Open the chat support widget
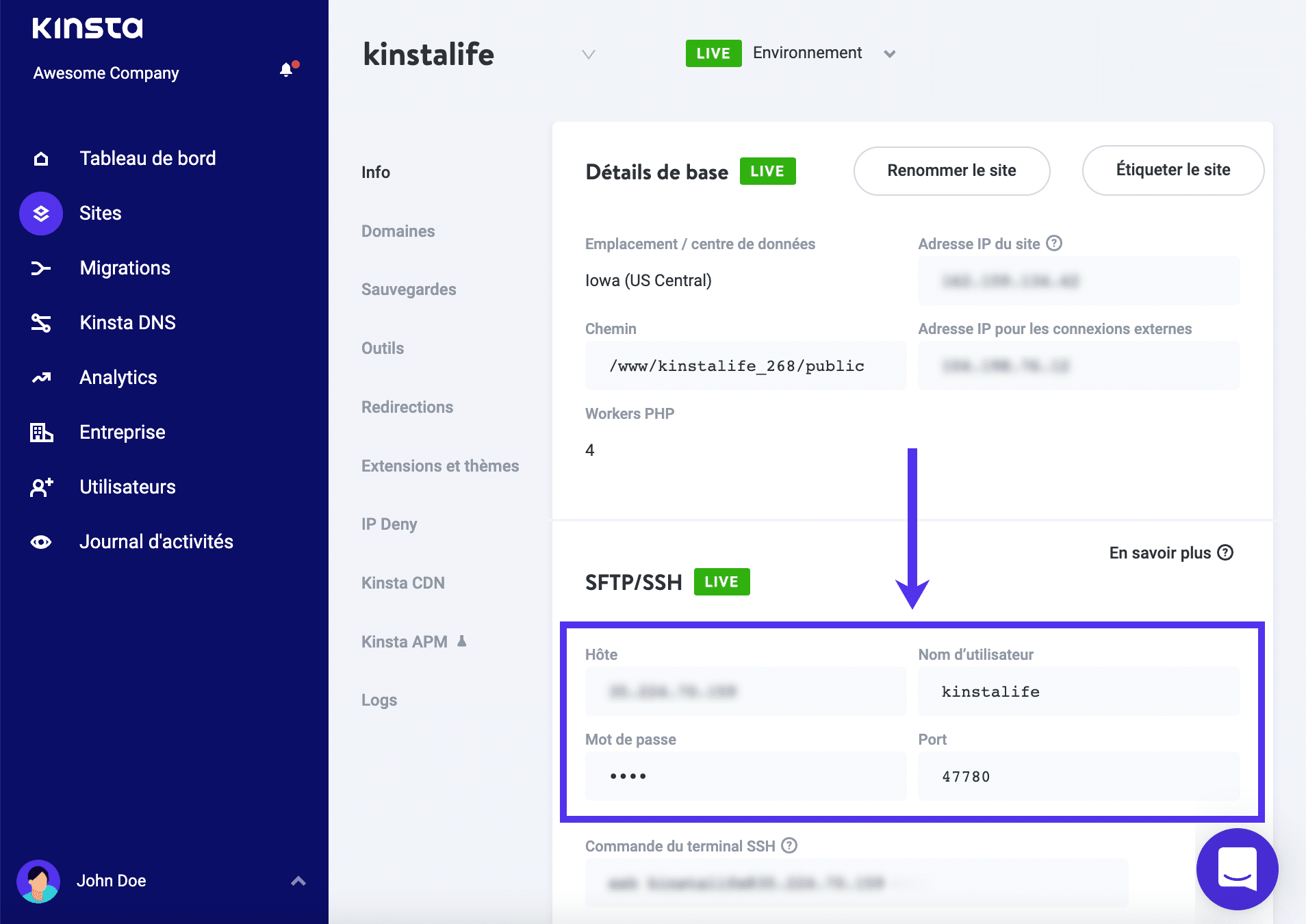The width and height of the screenshot is (1306, 924). click(1239, 869)
